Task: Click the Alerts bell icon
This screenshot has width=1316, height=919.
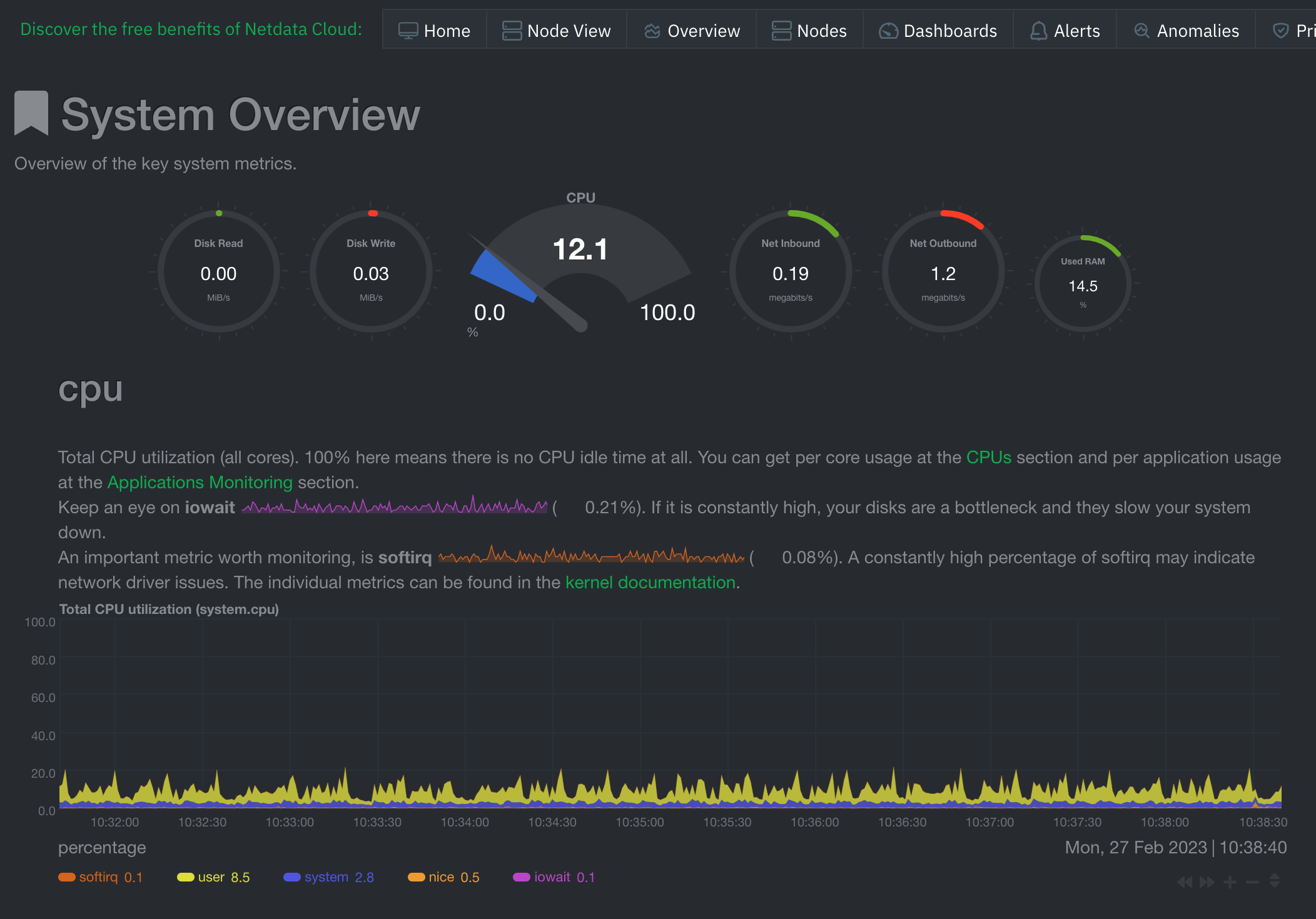Action: [1038, 29]
